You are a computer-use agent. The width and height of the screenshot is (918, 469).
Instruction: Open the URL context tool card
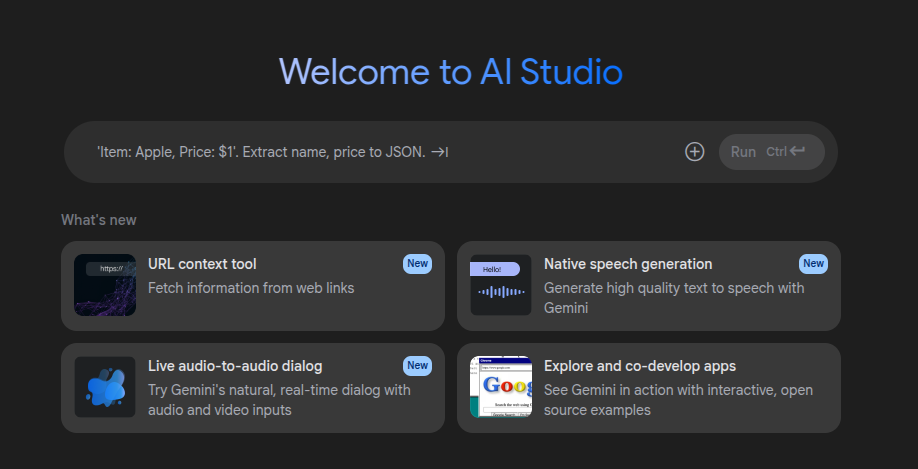coord(253,286)
